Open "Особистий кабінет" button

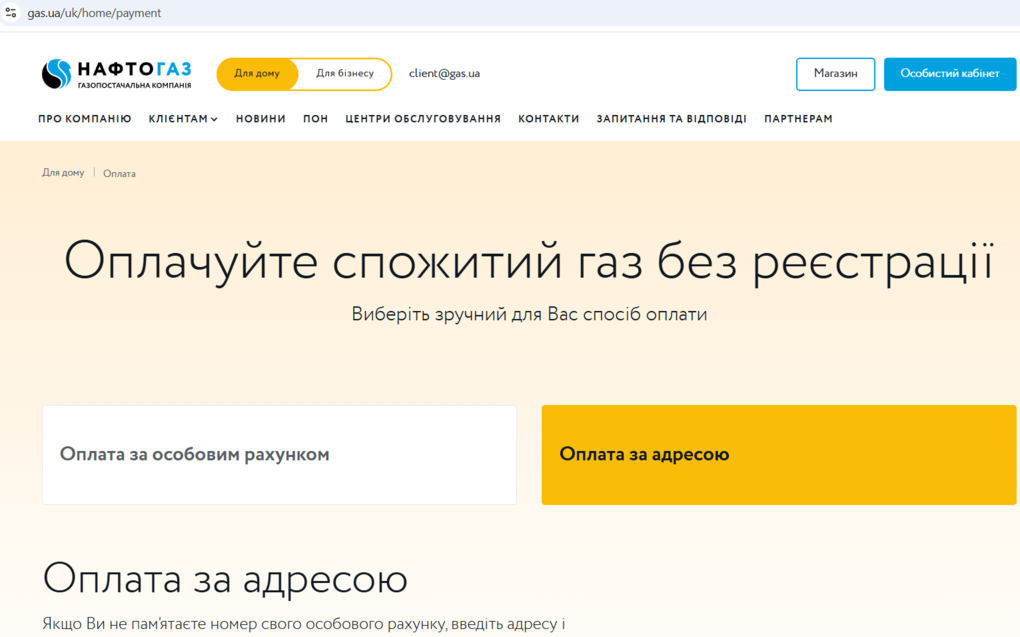point(949,74)
